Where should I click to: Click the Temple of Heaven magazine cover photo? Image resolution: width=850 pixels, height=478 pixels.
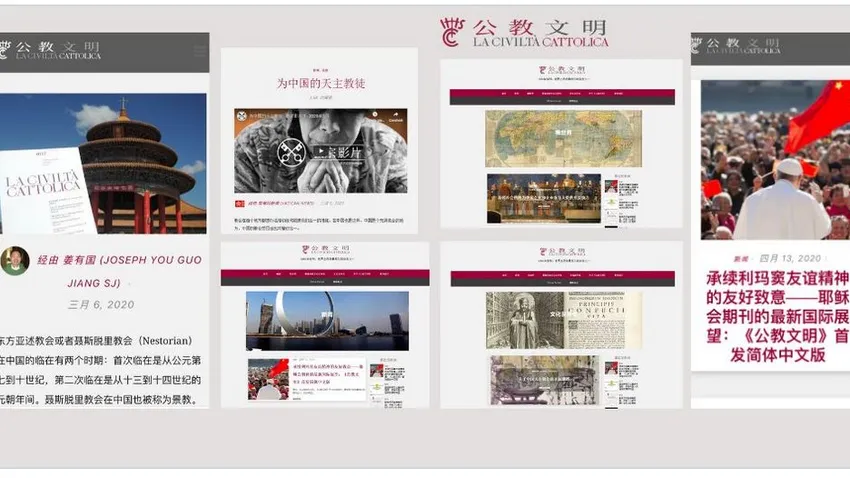[x=104, y=165]
